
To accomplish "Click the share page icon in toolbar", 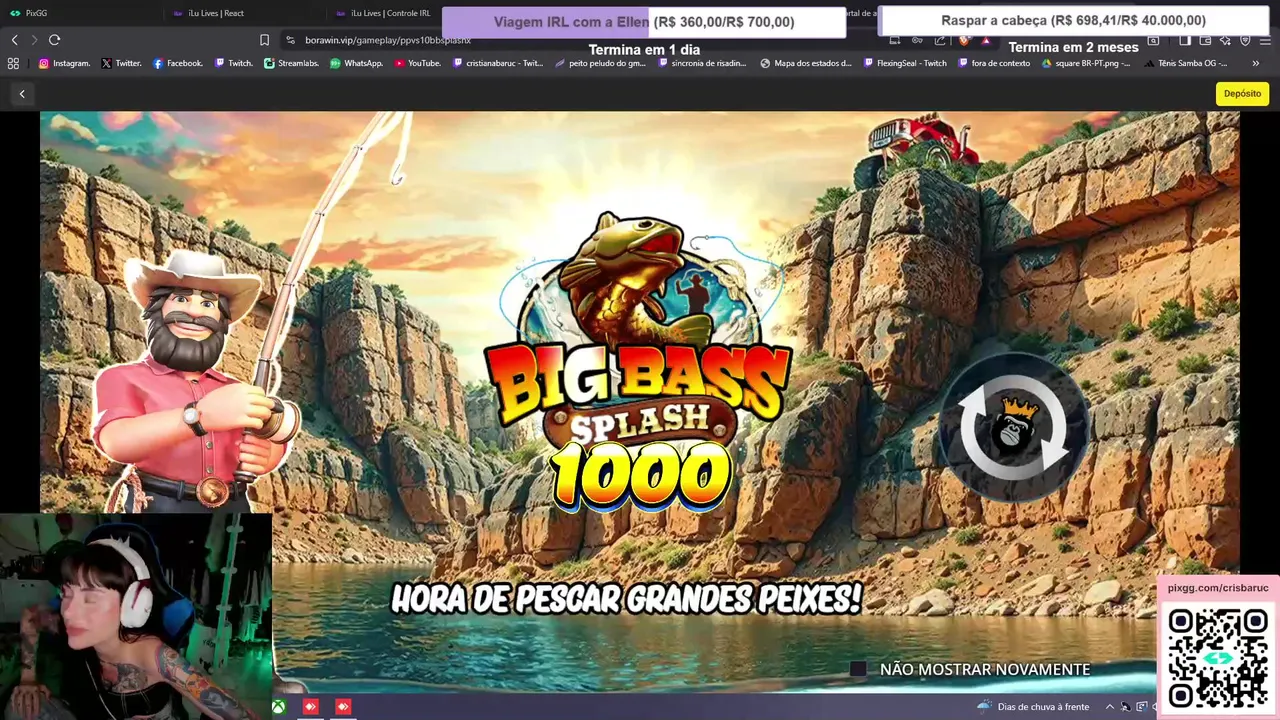I will click(x=940, y=40).
